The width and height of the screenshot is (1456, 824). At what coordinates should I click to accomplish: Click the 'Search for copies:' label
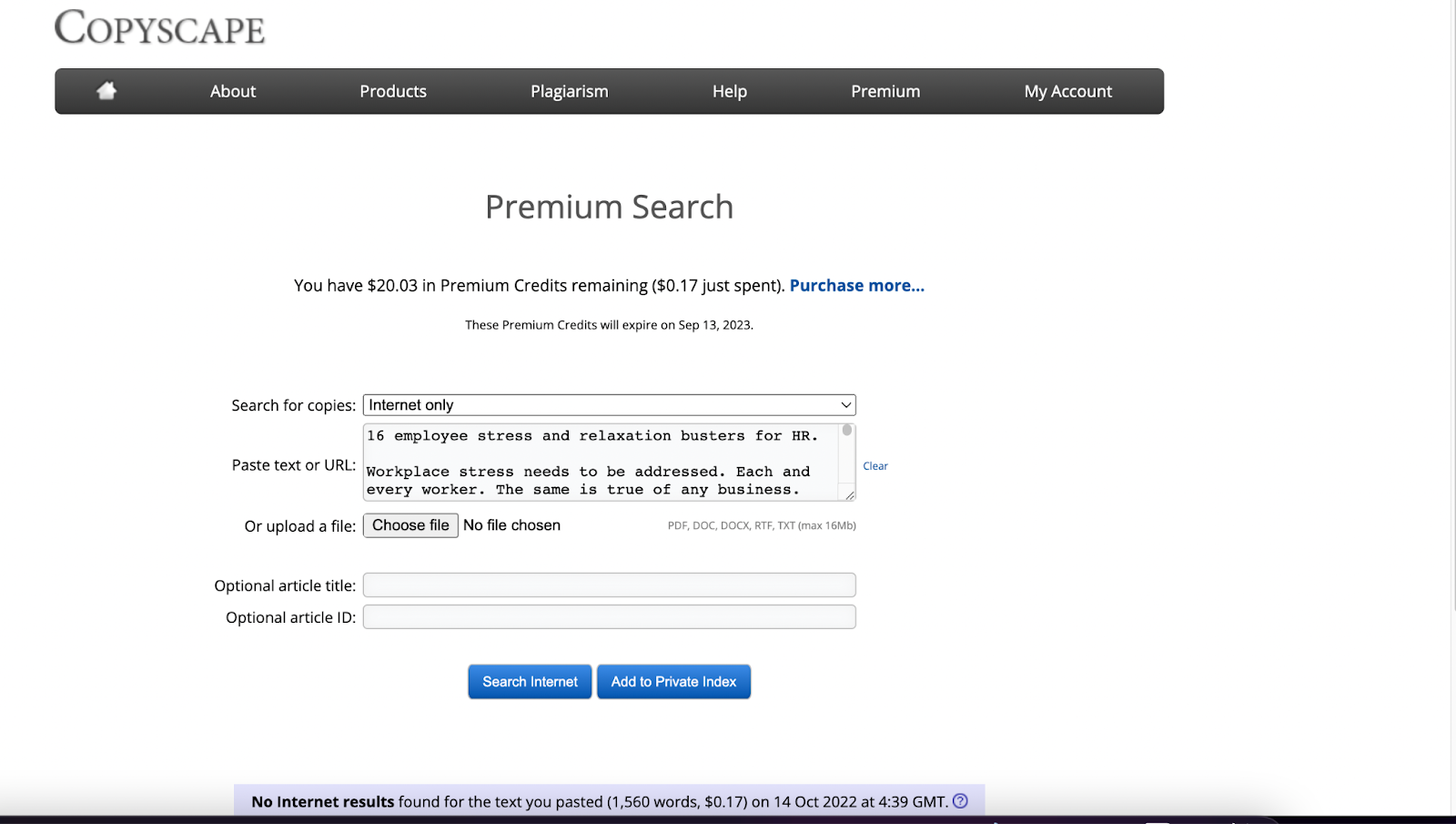click(293, 405)
